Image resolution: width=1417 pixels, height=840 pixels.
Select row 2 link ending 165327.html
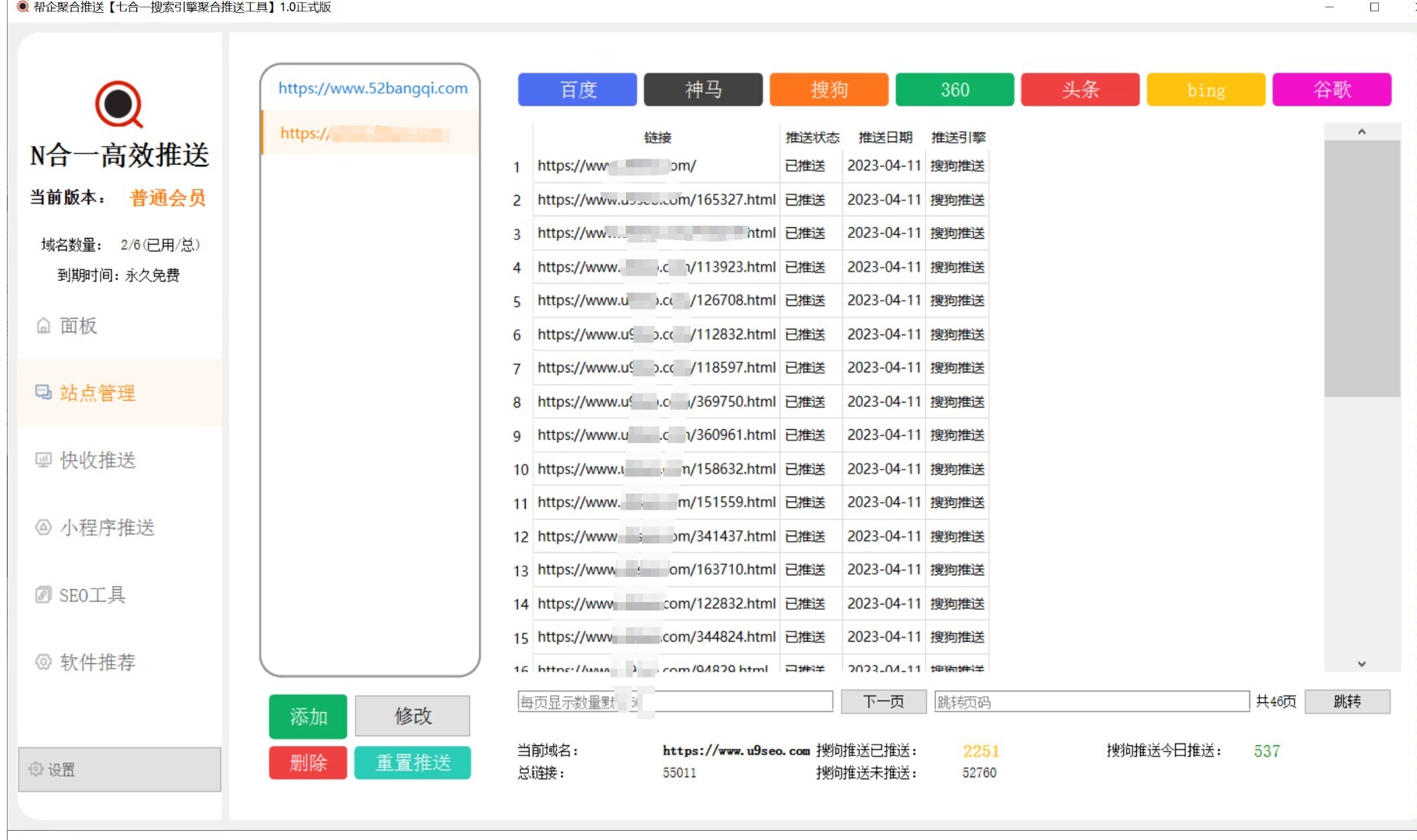[656, 200]
